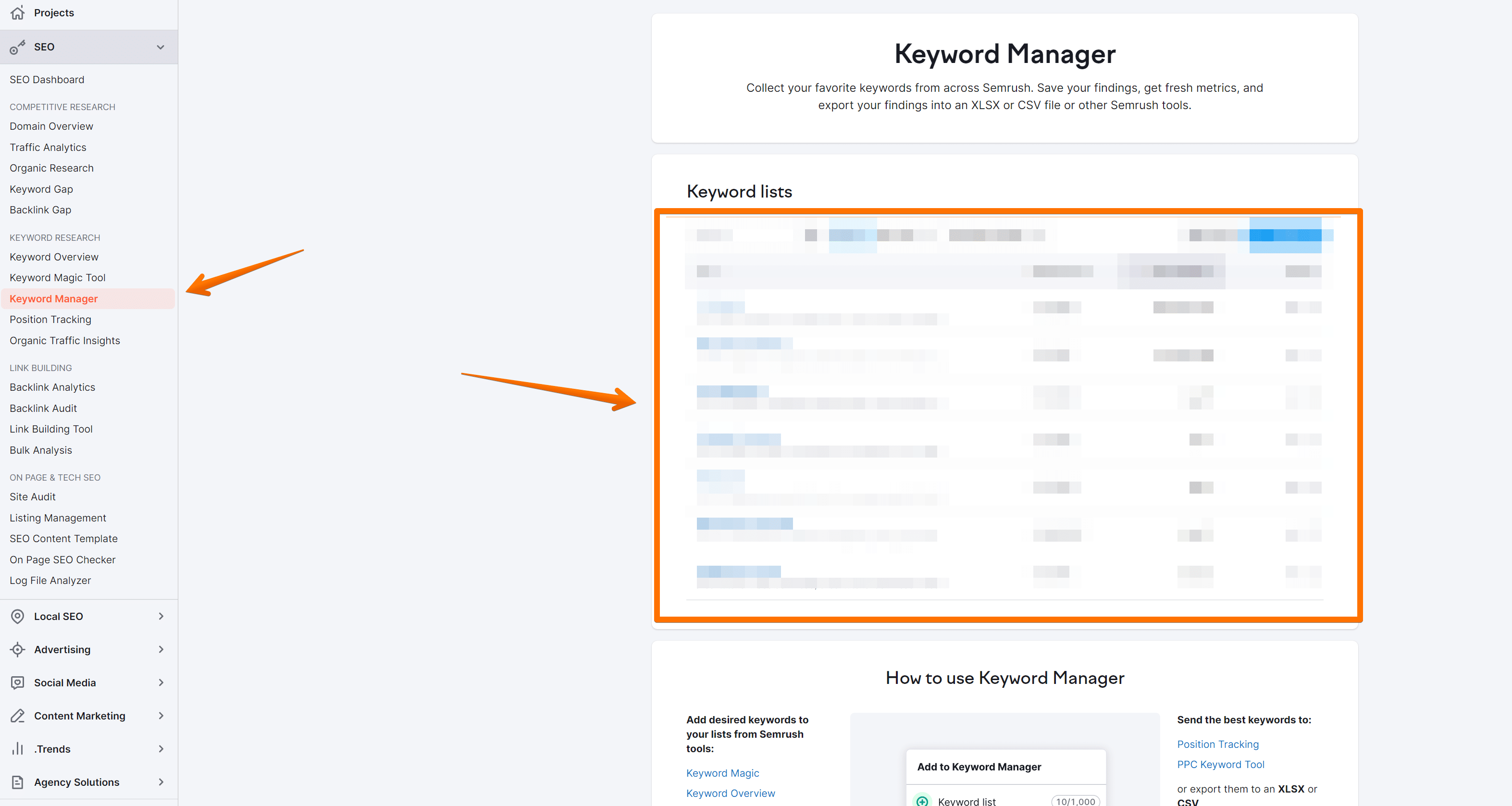Click the How to use Keyword Manager heading
Image resolution: width=1512 pixels, height=806 pixels.
point(1005,678)
